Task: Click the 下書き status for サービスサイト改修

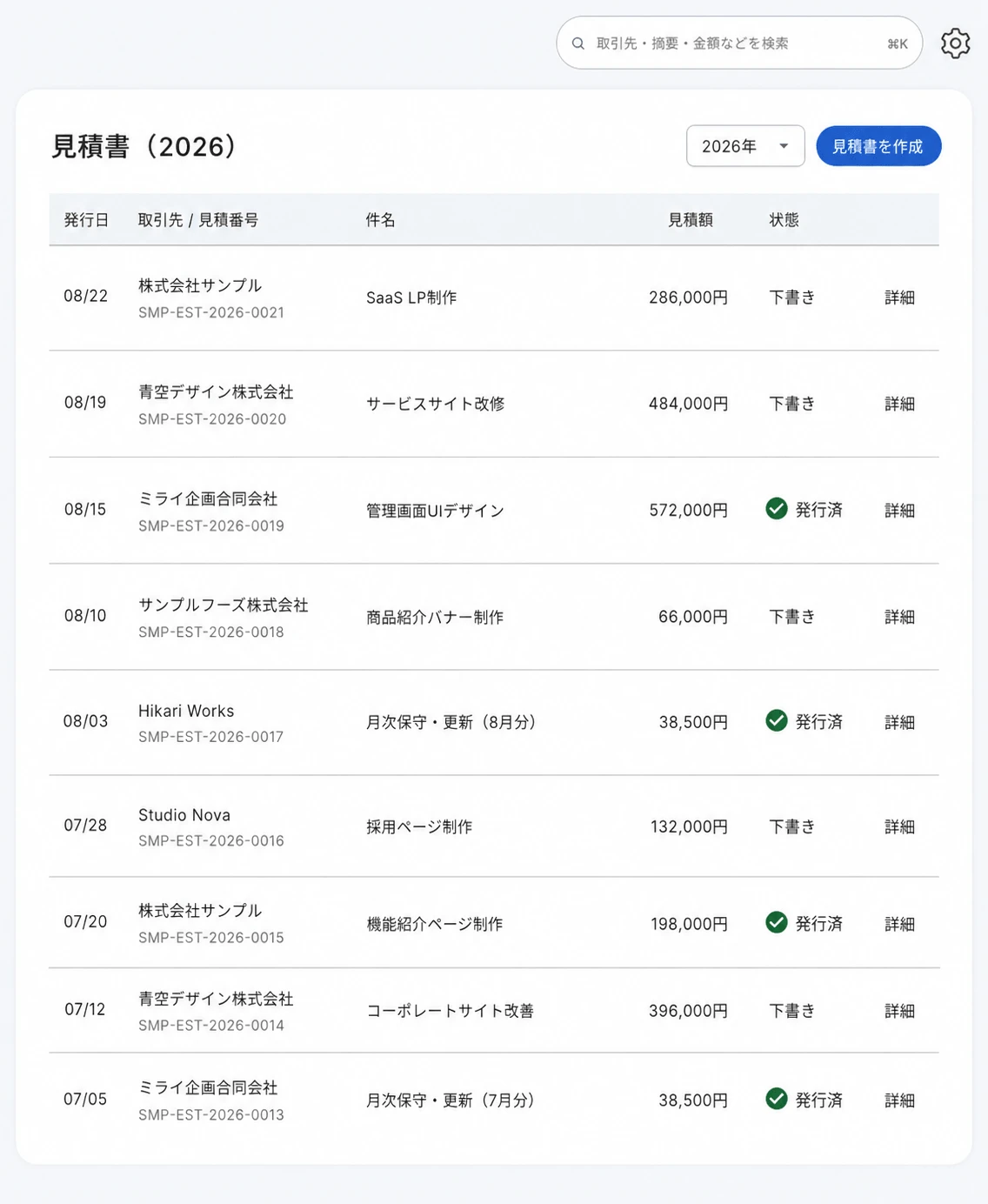Action: coord(792,404)
